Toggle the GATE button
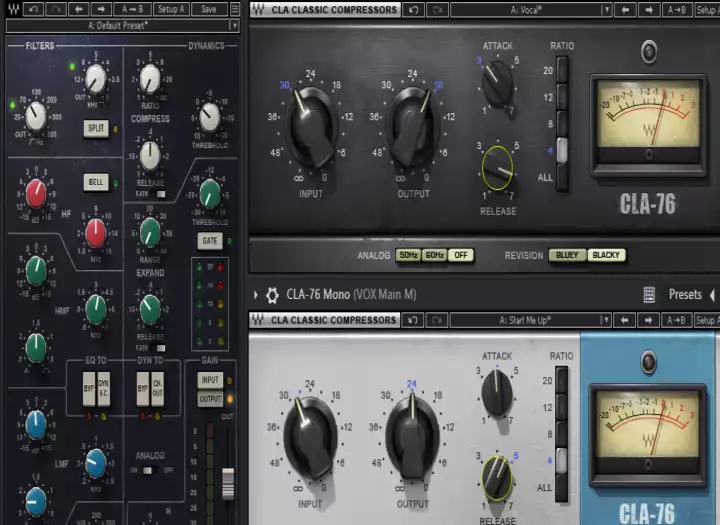 tap(210, 241)
